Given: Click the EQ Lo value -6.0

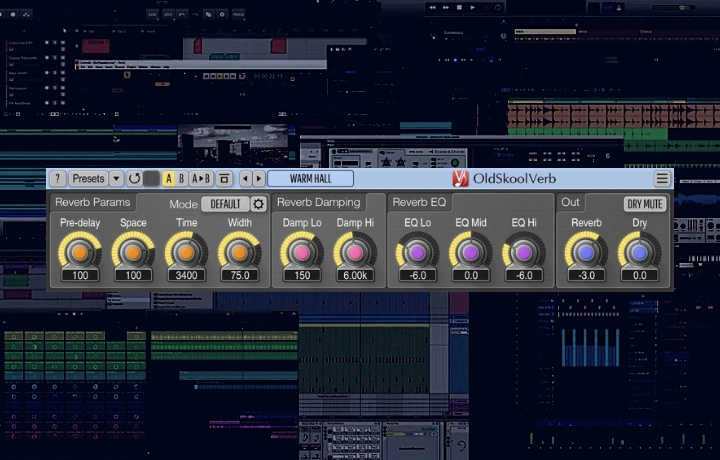Looking at the screenshot, I should pyautogui.click(x=417, y=275).
